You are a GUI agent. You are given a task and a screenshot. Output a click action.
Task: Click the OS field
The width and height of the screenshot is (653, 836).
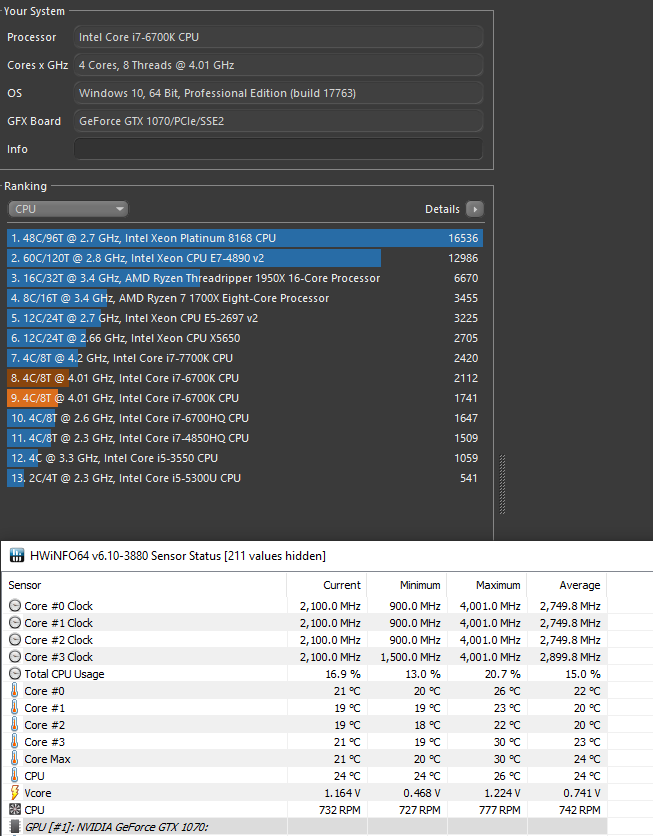pos(278,93)
